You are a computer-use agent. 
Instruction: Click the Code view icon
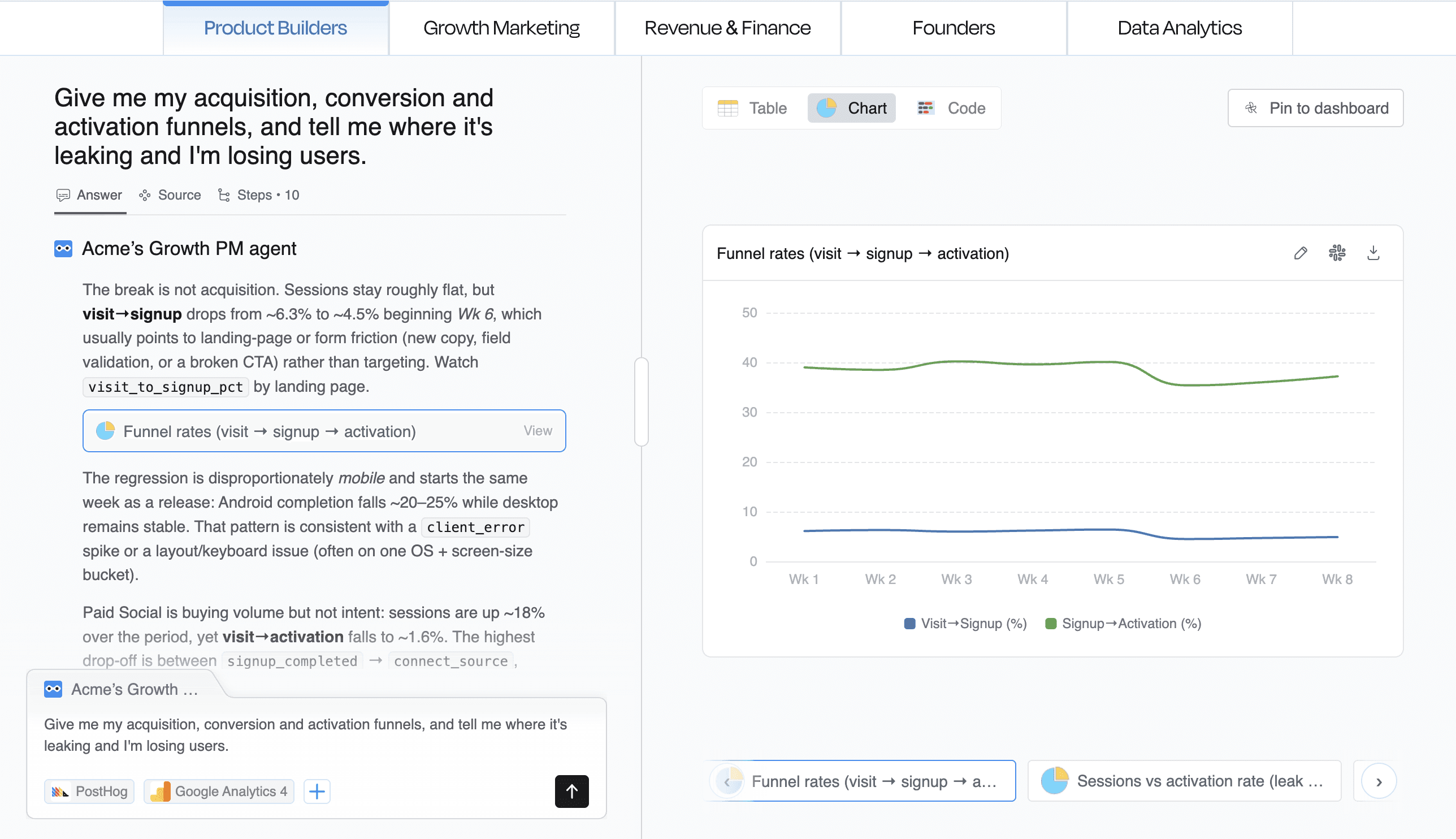[926, 108]
